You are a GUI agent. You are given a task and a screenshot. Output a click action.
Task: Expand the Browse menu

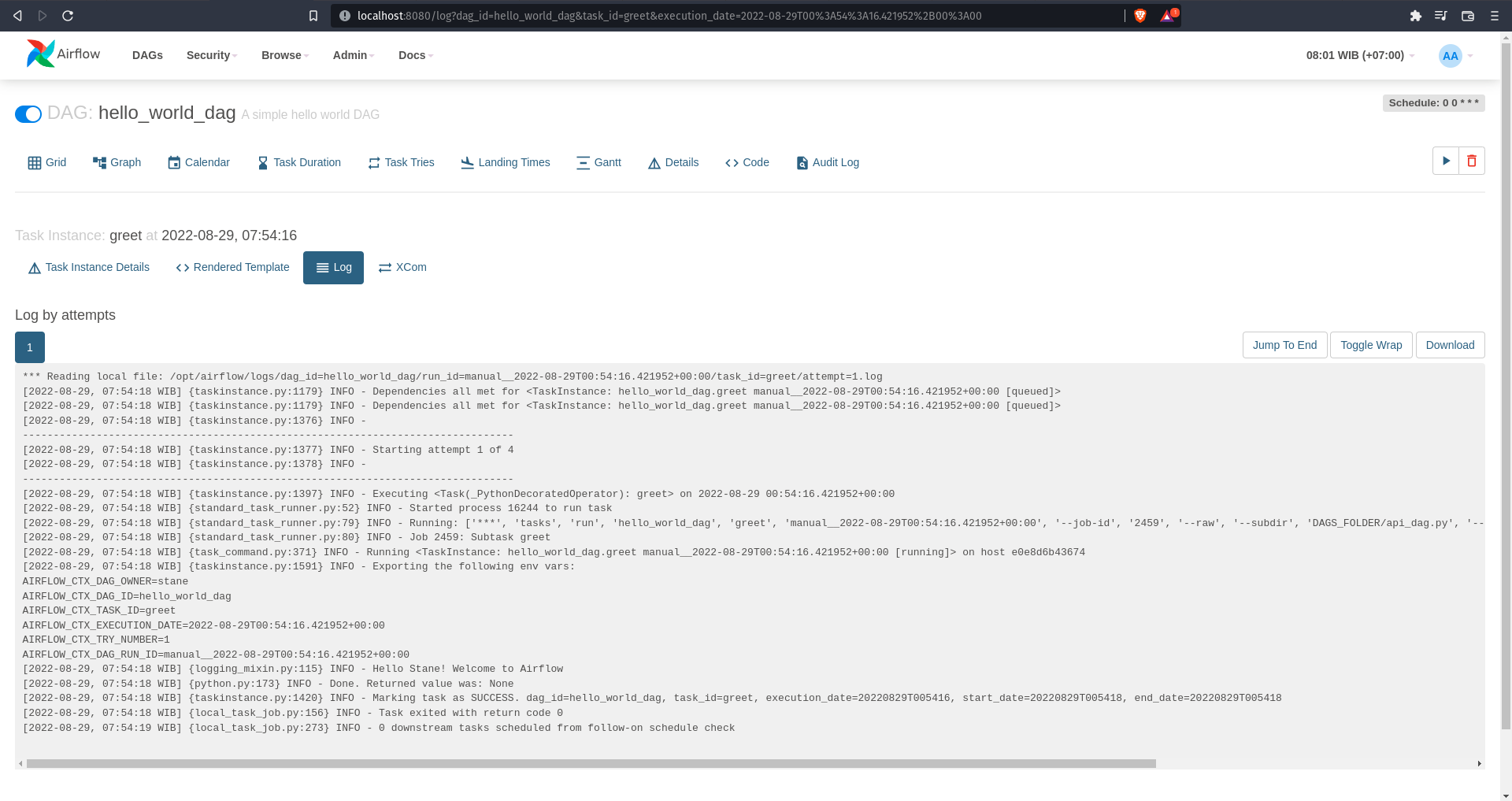[x=285, y=55]
